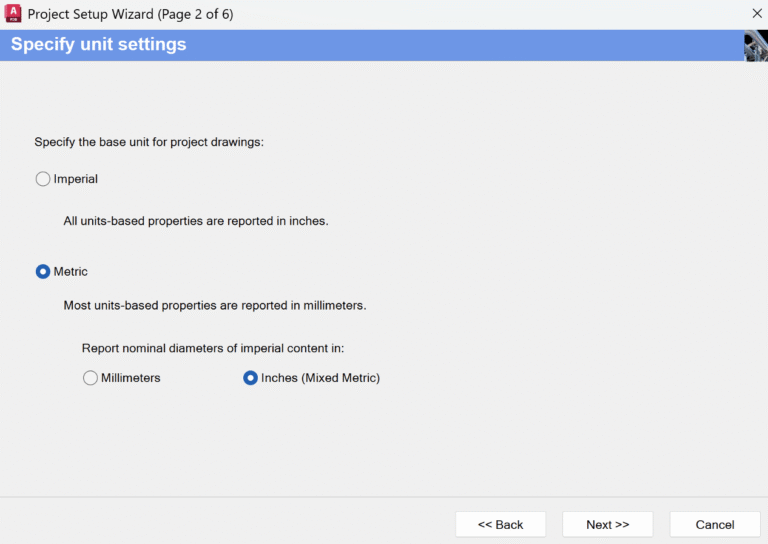Cancel the project setup wizard
Viewport: 768px width, 544px height.
point(715,524)
